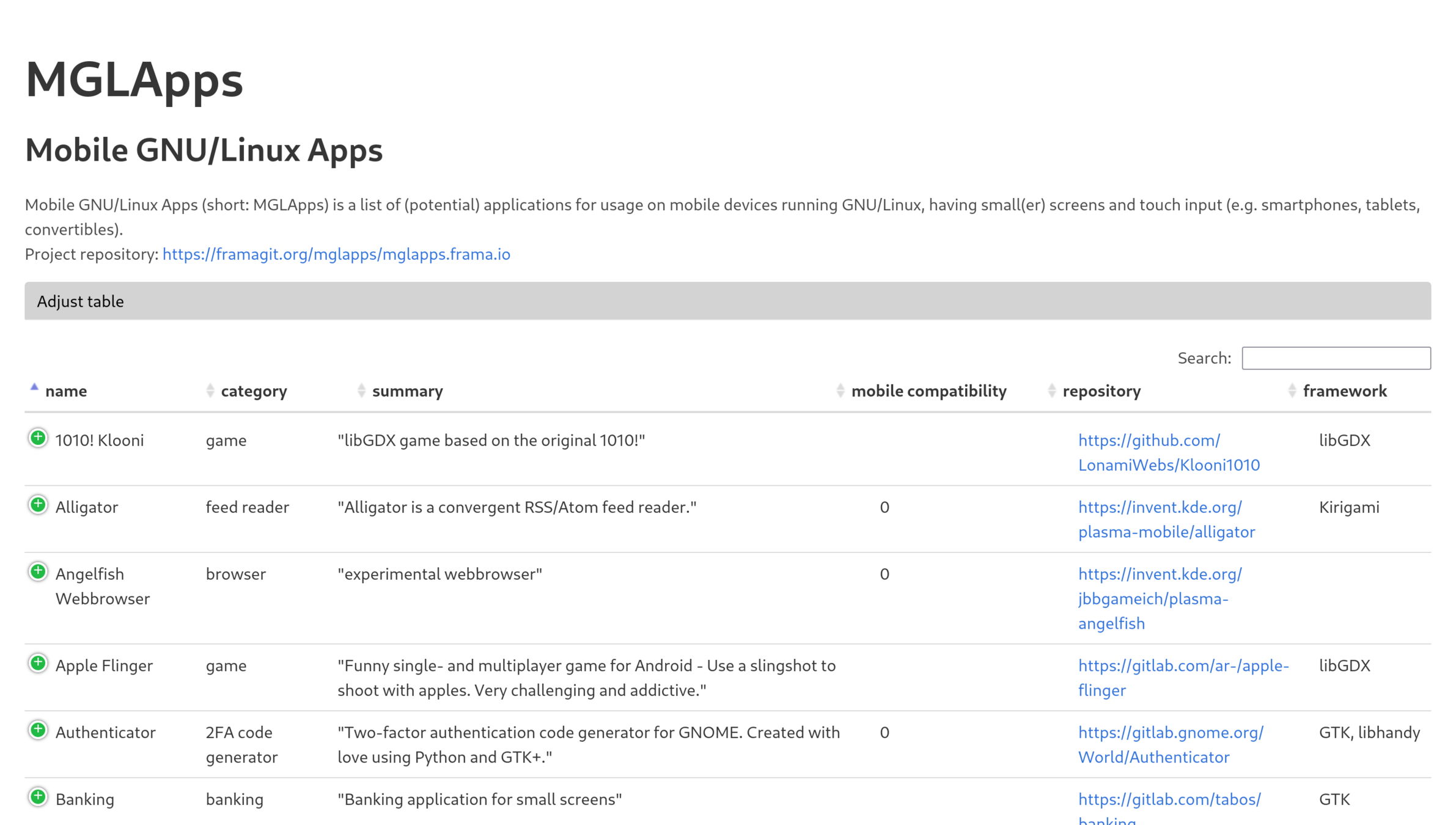The width and height of the screenshot is (1456, 825).
Task: Sort by the repository column header
Action: point(1101,391)
